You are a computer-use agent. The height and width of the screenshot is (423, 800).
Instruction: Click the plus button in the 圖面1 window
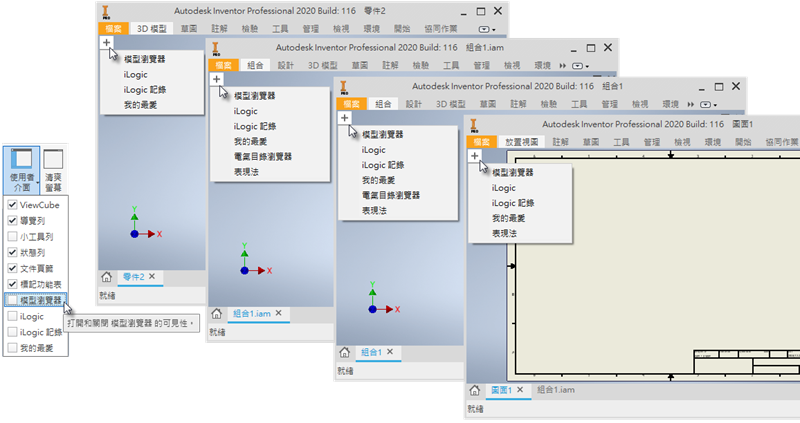pos(474,156)
